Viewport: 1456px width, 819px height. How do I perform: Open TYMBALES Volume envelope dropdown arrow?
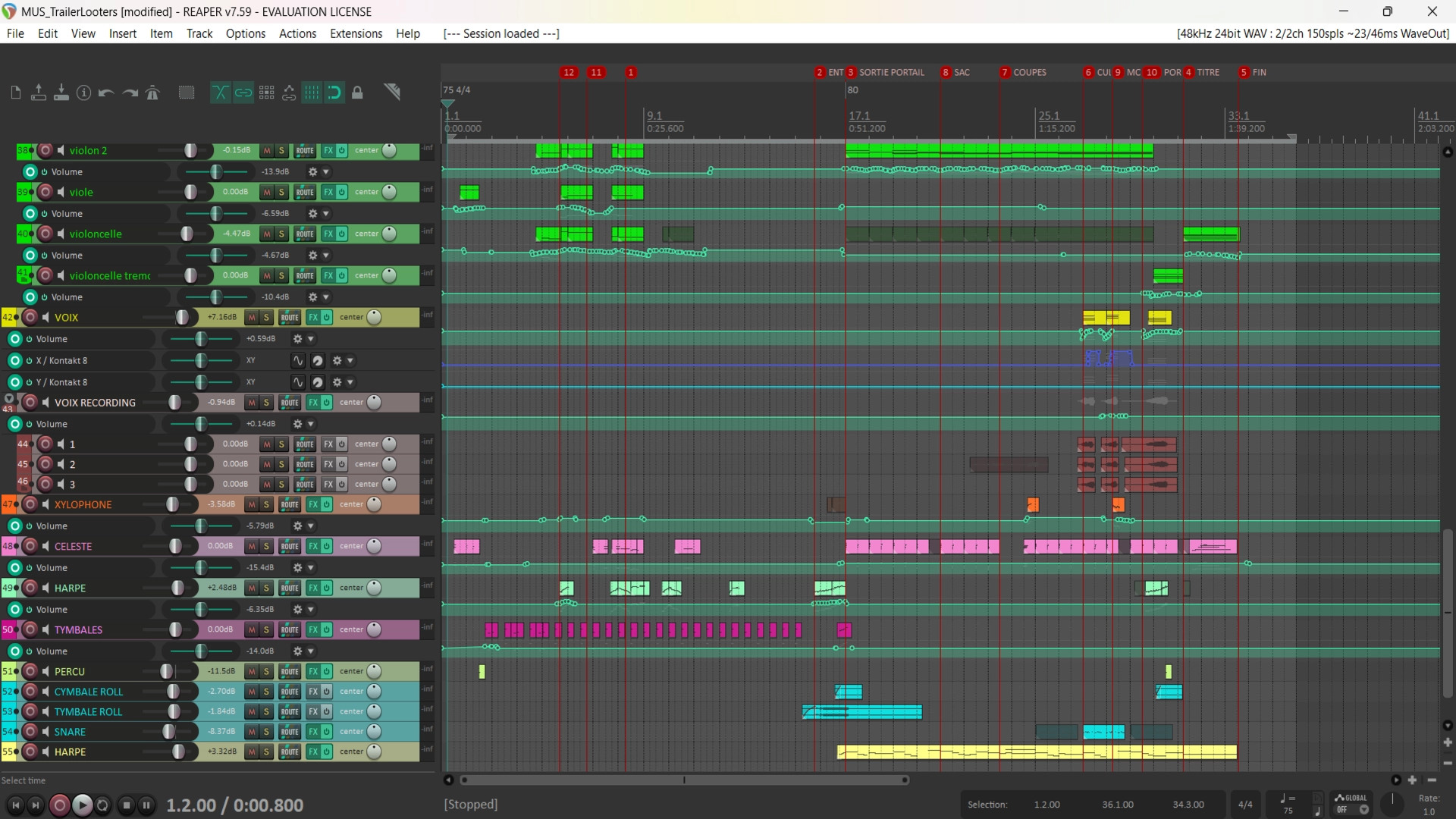(311, 651)
